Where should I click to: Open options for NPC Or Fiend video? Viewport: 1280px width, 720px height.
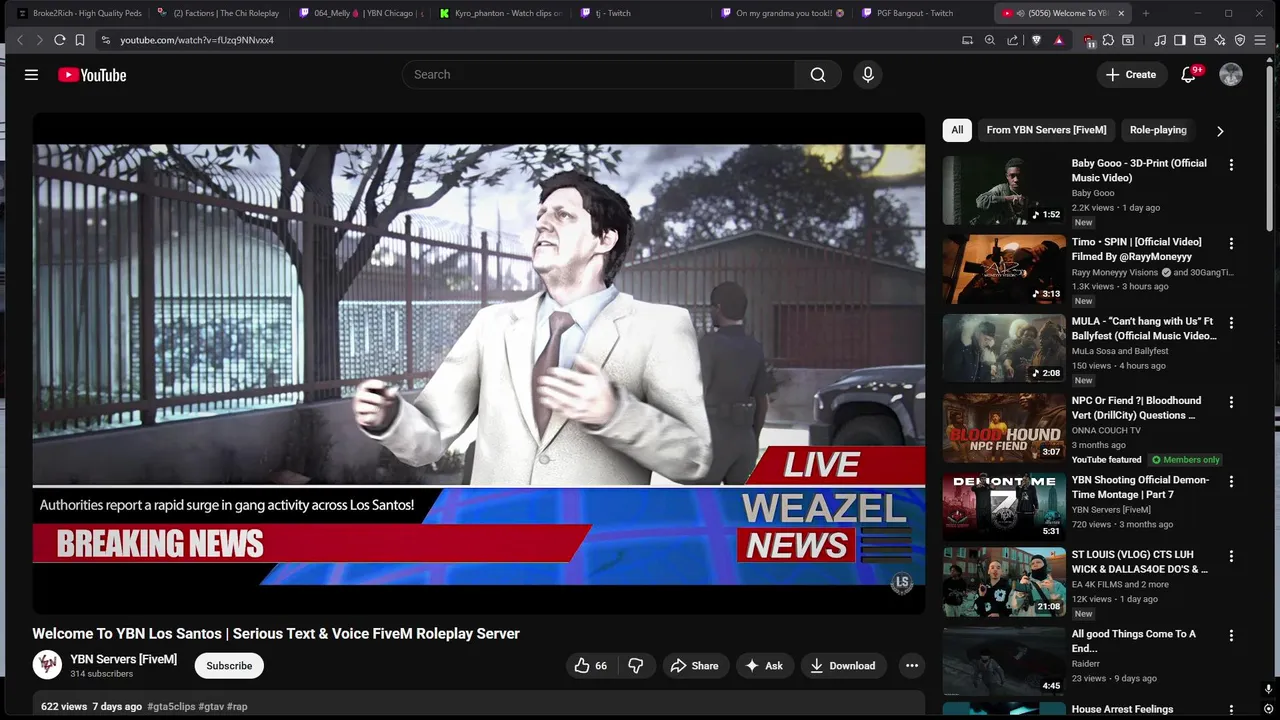click(x=1231, y=402)
